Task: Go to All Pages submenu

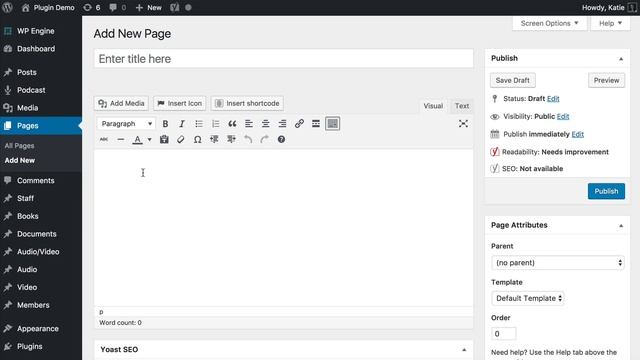Action: (x=20, y=146)
